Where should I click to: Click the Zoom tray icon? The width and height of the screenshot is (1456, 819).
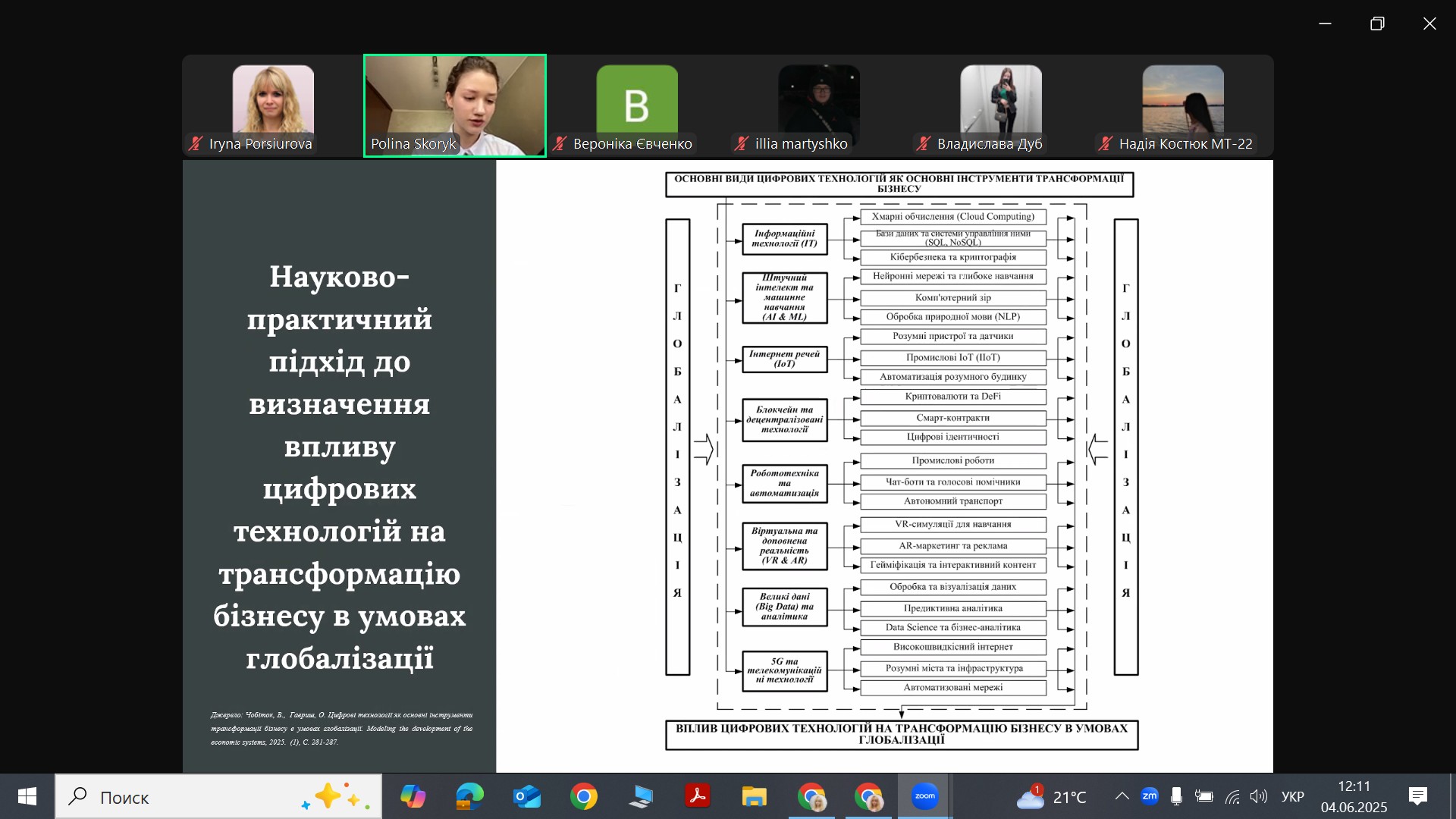[1150, 796]
